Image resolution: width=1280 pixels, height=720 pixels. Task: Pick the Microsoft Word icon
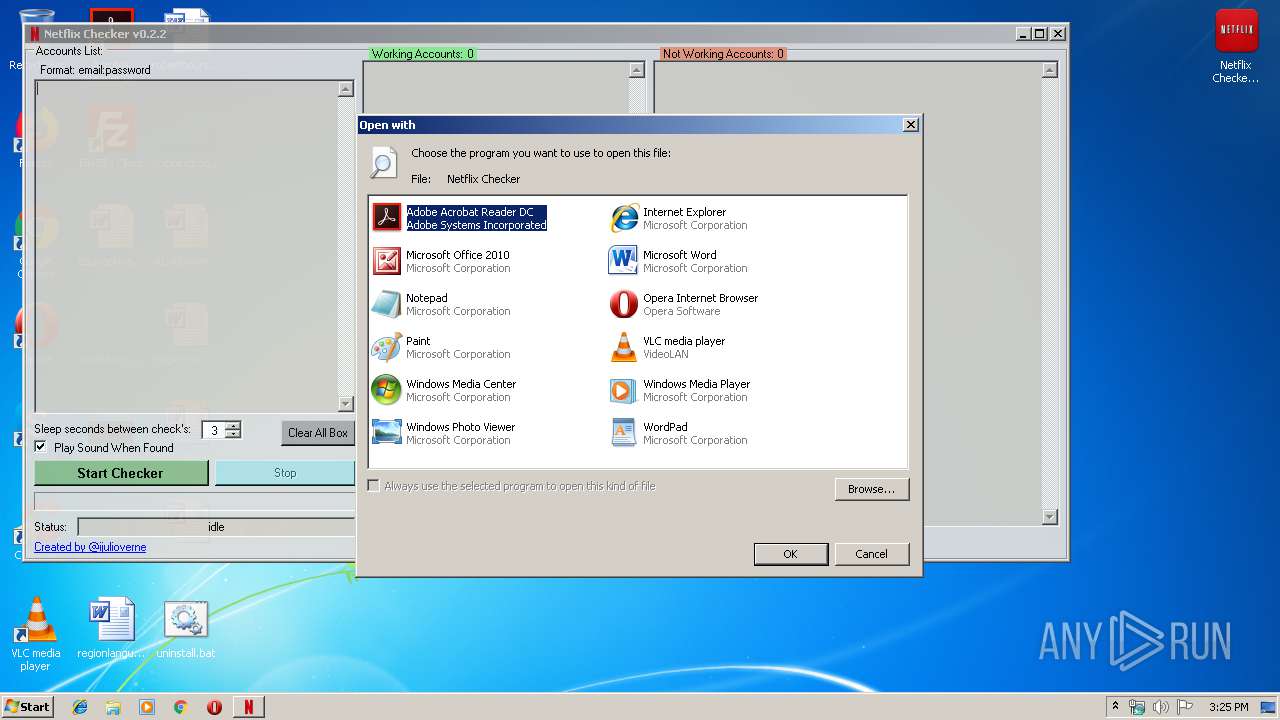tap(624, 261)
